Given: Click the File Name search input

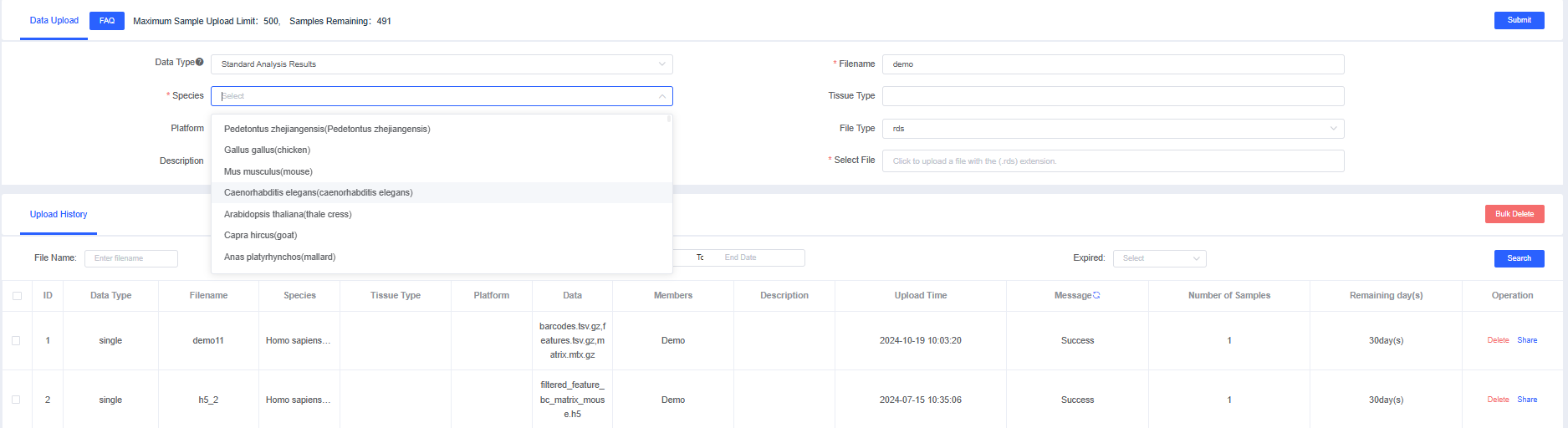Looking at the screenshot, I should (131, 258).
